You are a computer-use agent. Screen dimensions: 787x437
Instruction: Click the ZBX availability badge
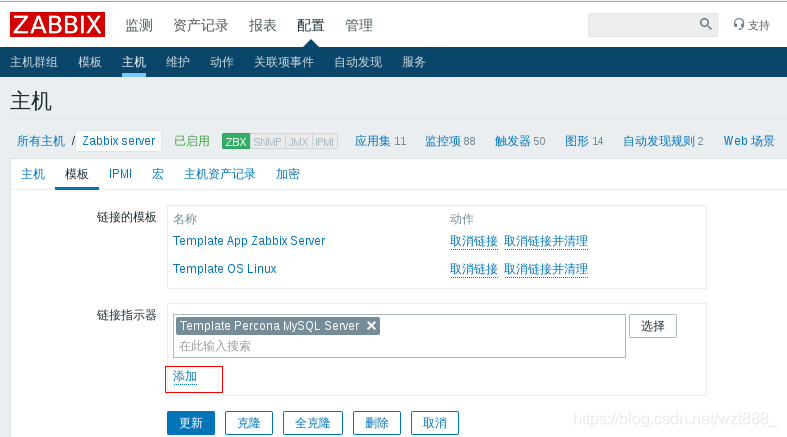click(x=236, y=141)
